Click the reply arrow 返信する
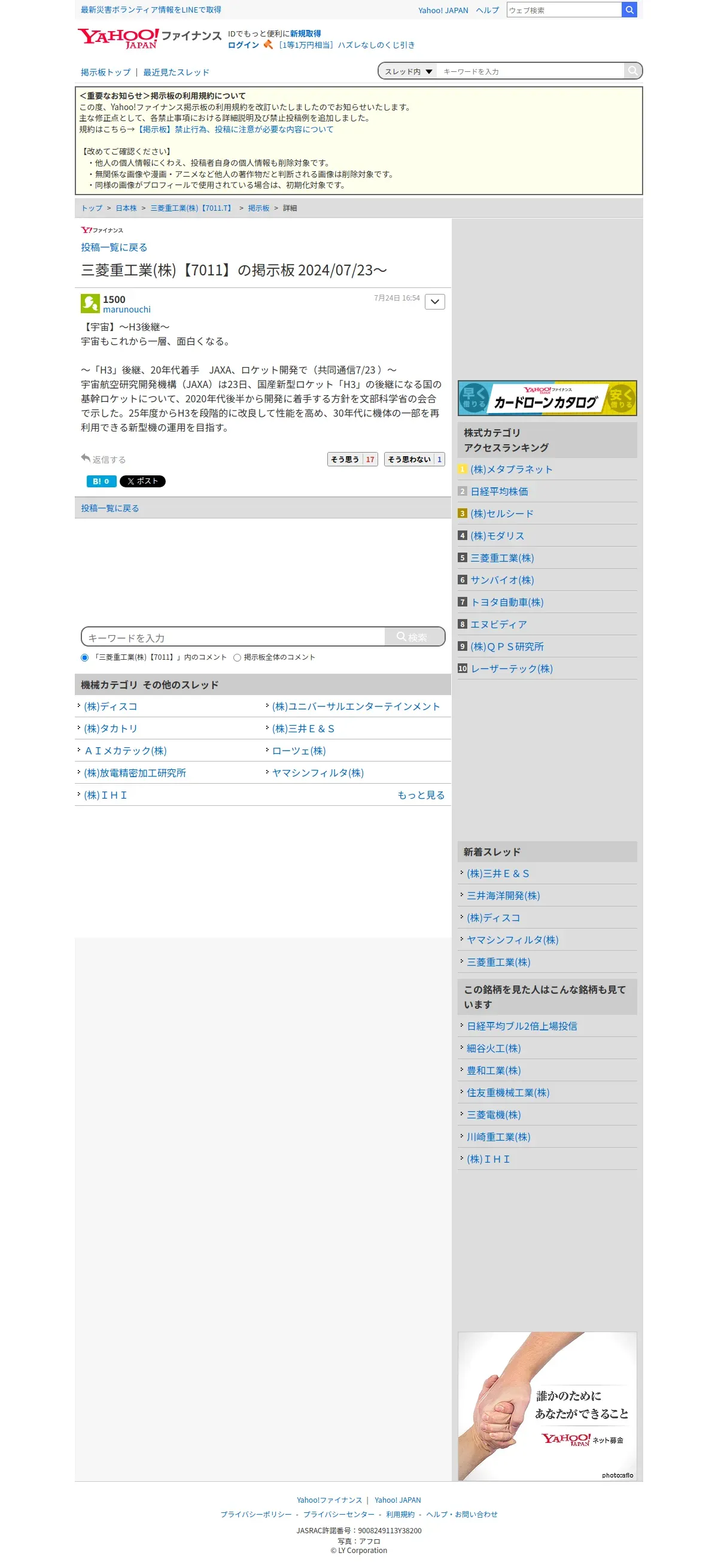Image resolution: width=718 pixels, height=1568 pixels. (x=104, y=459)
